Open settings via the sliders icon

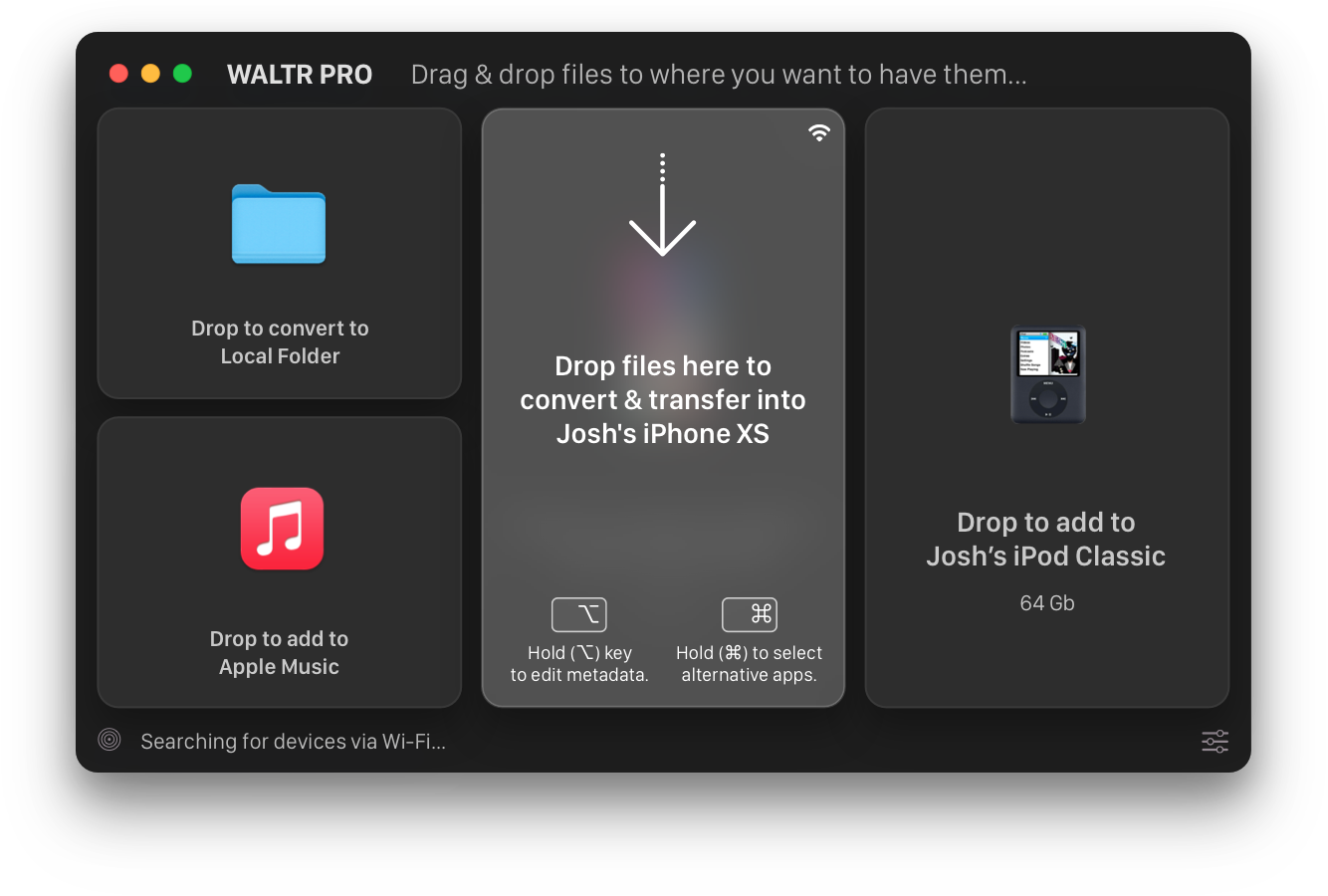1215,741
